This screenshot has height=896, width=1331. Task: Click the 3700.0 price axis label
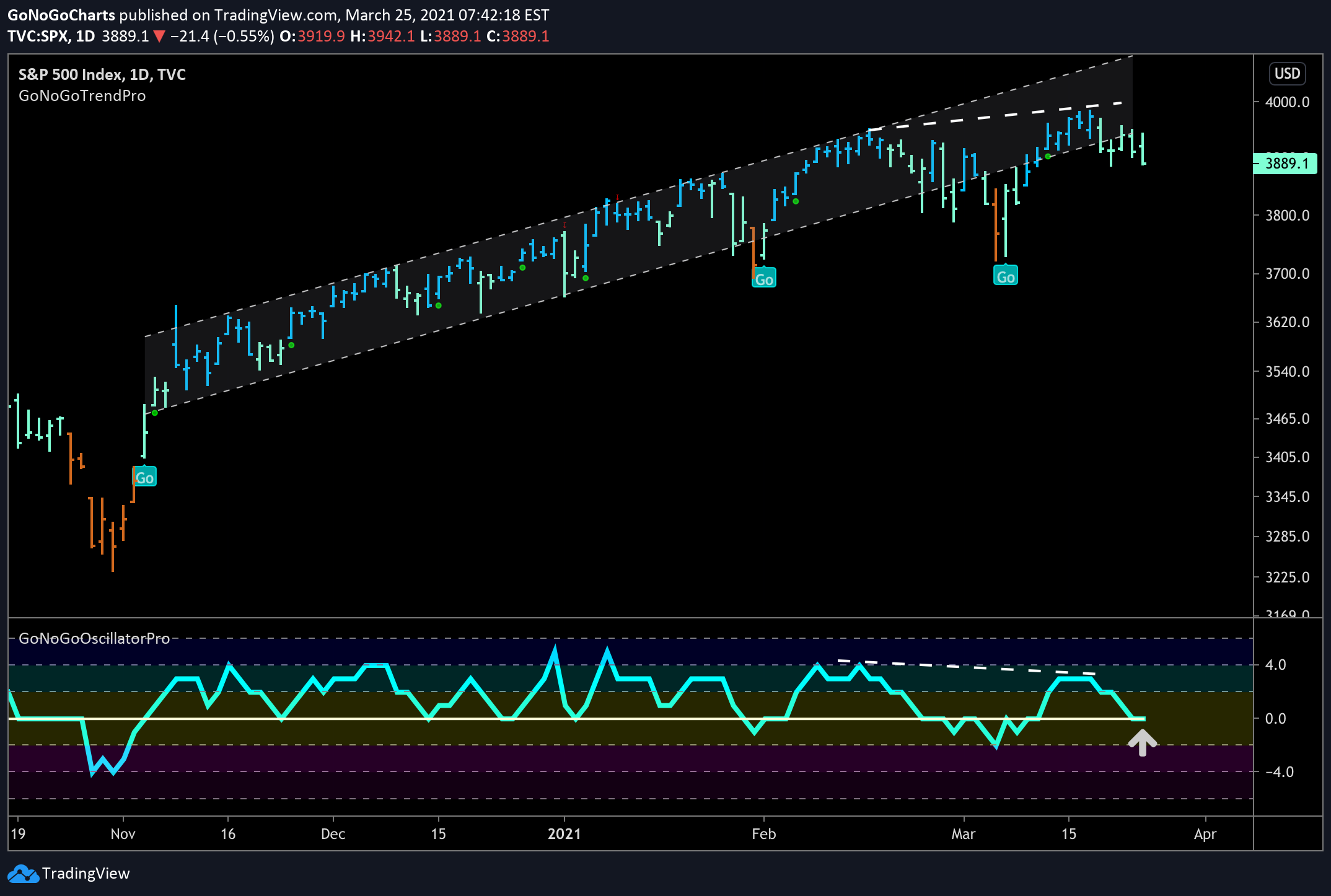point(1288,274)
